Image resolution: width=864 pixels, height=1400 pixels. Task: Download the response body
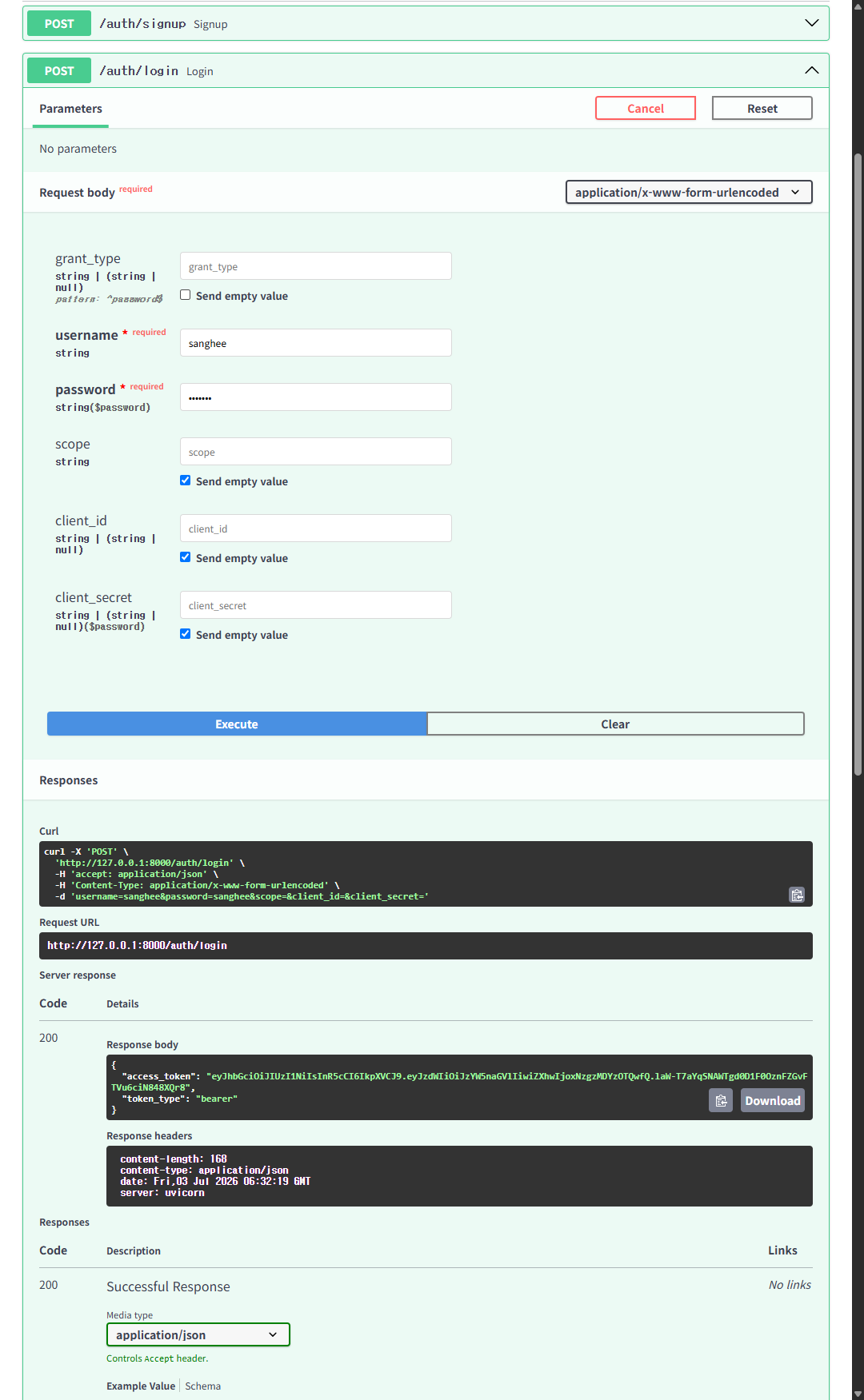(x=773, y=1101)
